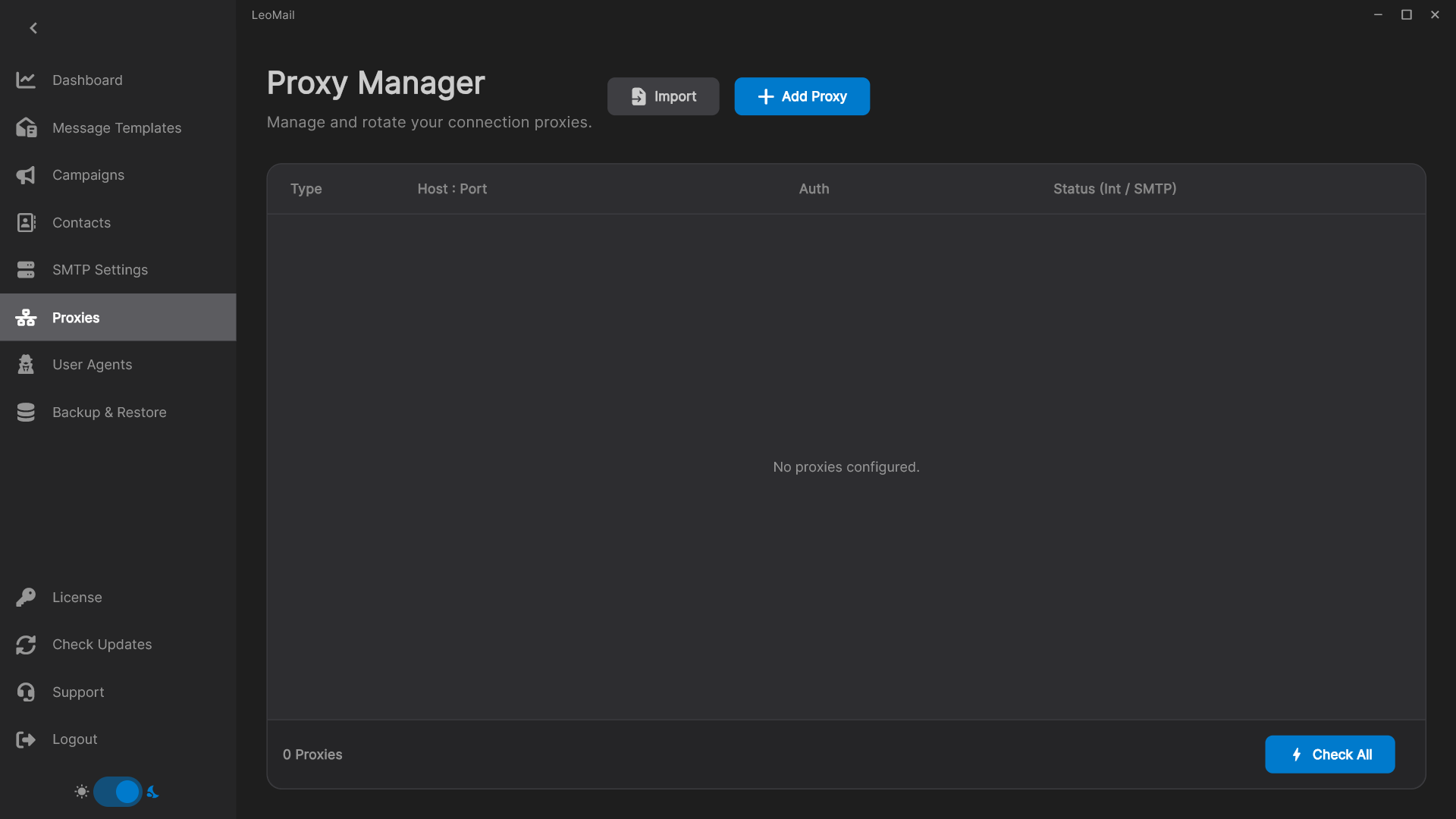Run Check All proxies

point(1329,755)
